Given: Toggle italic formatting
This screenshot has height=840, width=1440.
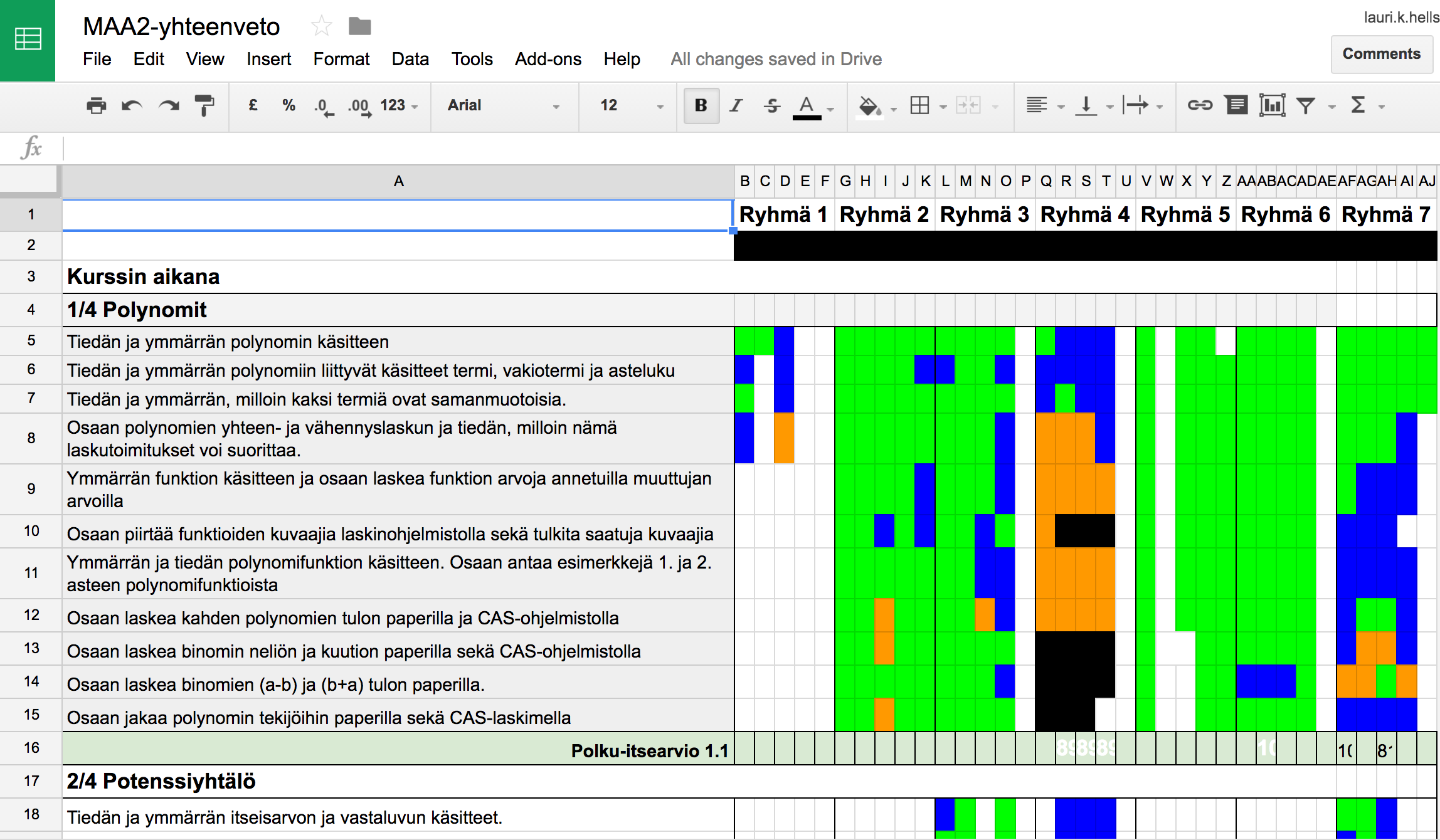Looking at the screenshot, I should pos(736,105).
